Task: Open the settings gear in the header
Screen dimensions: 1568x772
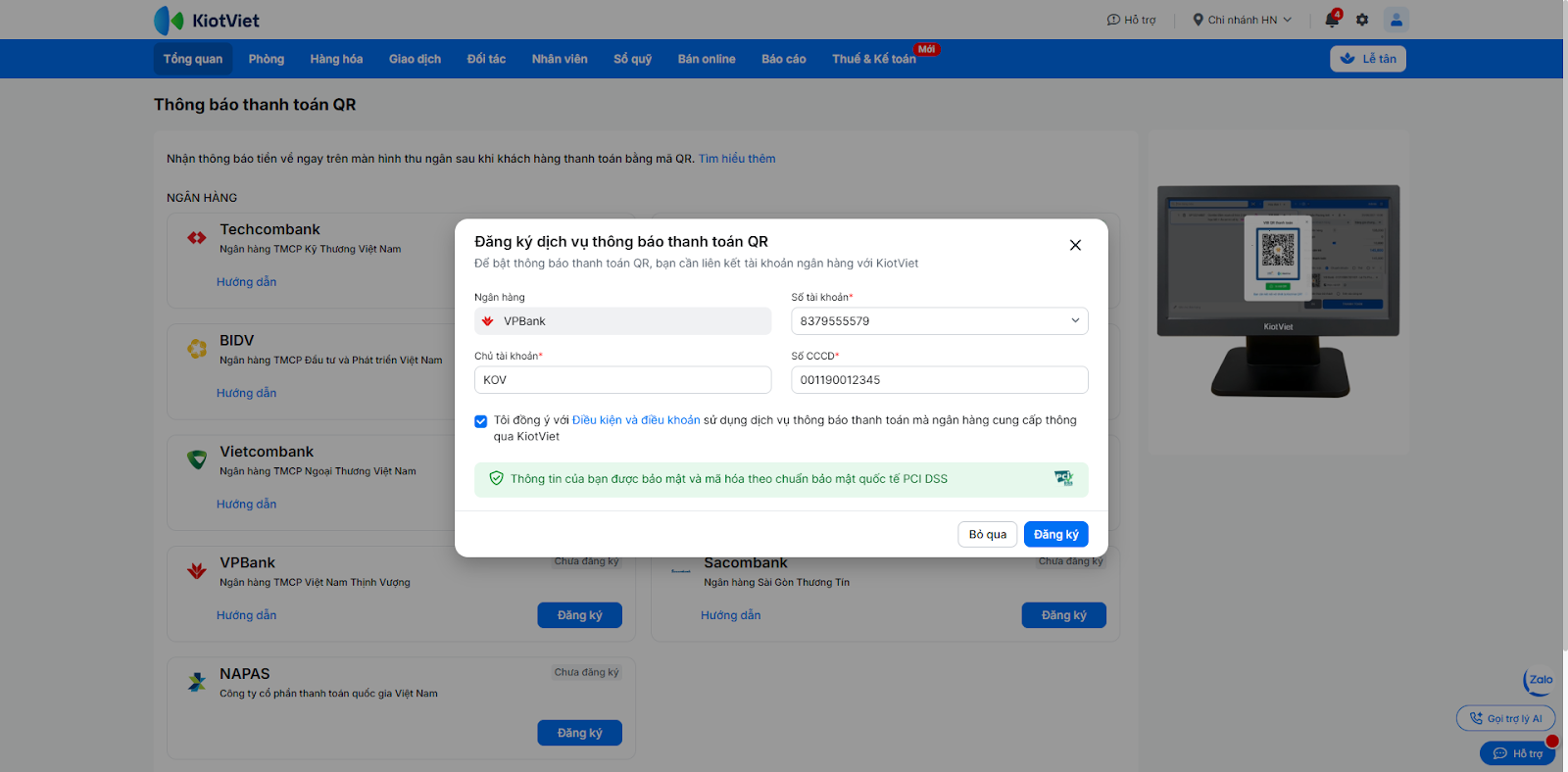Action: pyautogui.click(x=1362, y=20)
